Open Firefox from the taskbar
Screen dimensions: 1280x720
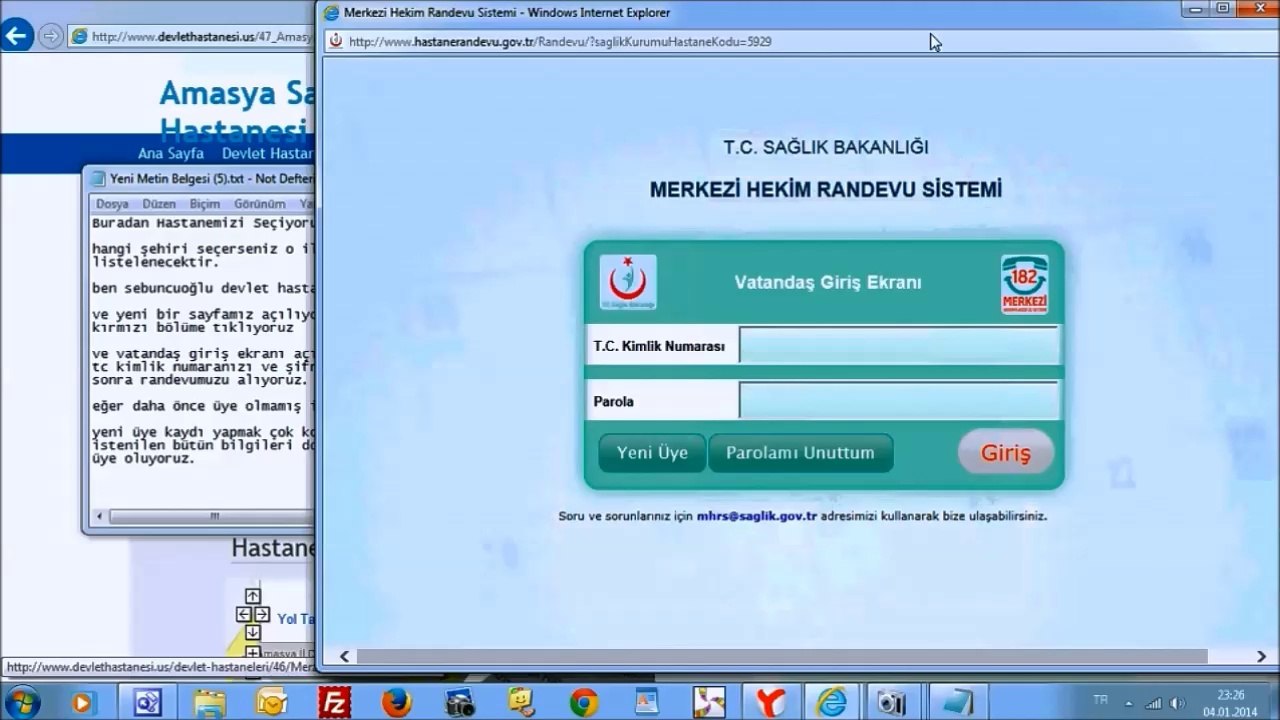[397, 703]
